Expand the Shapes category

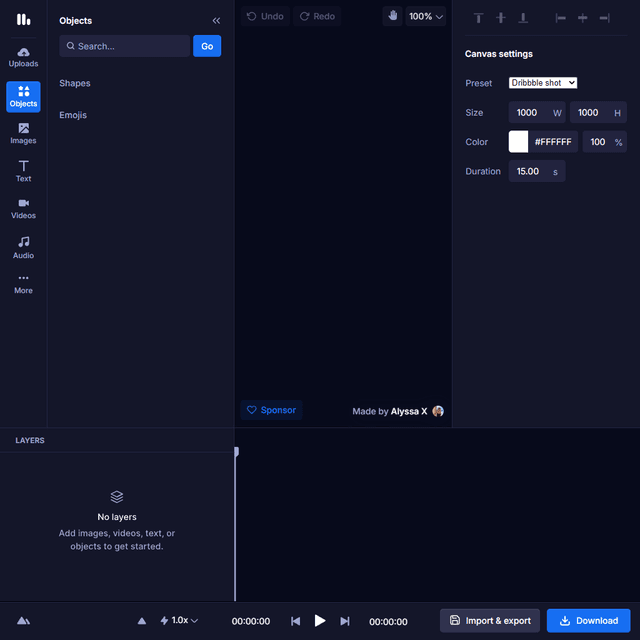75,84
